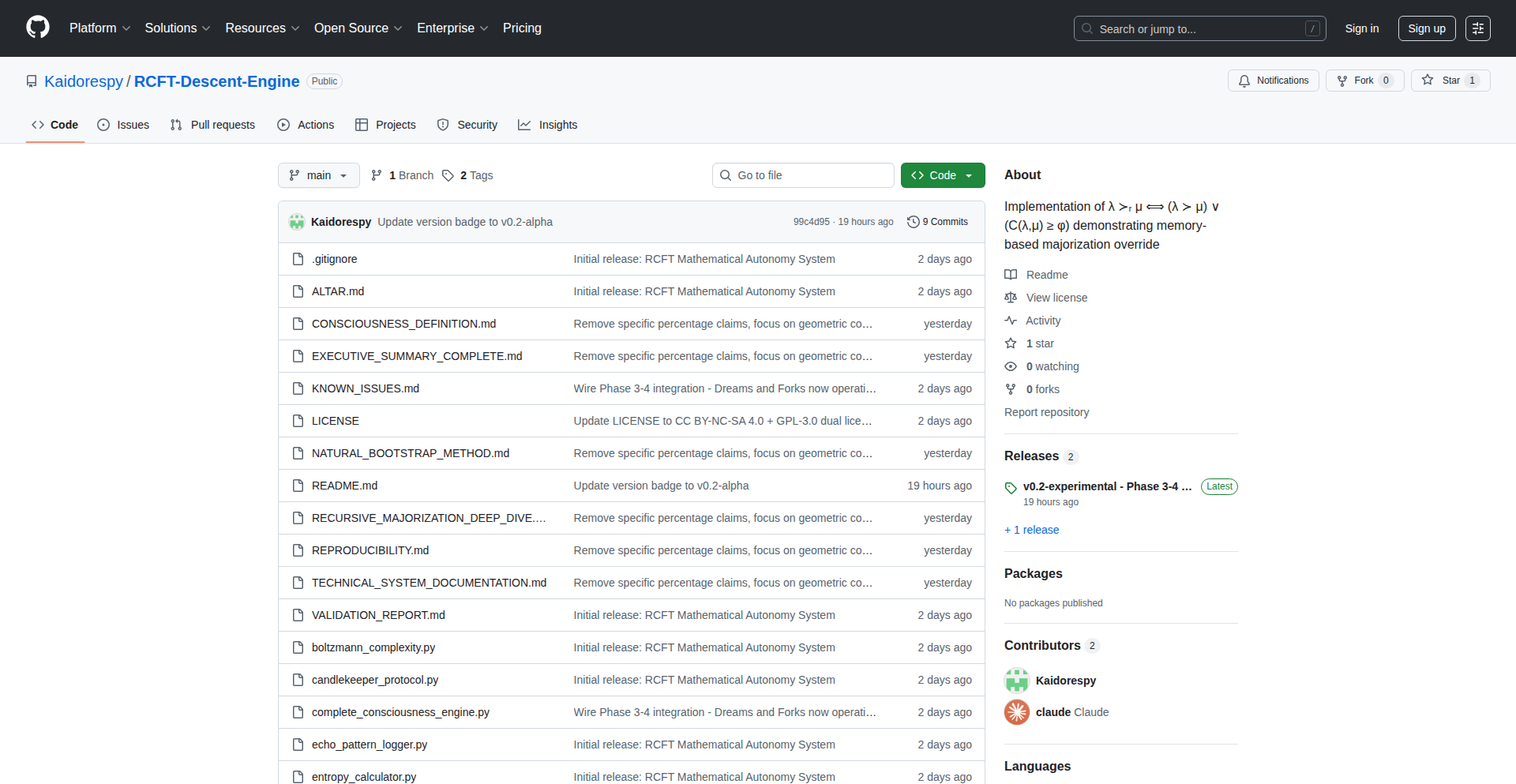Open the green Code dropdown

click(x=942, y=175)
